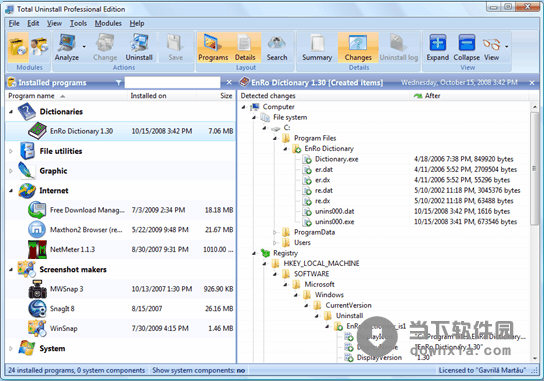Image resolution: width=544 pixels, height=381 pixels.
Task: Clear the filter with the X button
Action: pos(229,83)
